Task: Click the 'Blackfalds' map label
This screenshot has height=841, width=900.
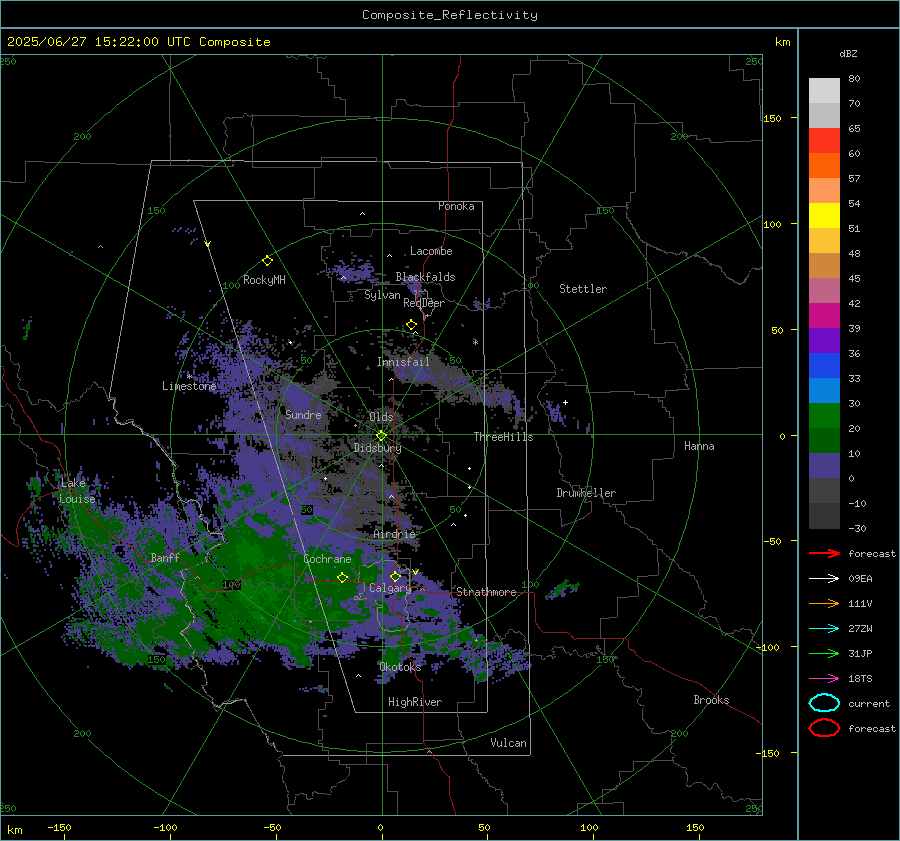Action: point(425,277)
